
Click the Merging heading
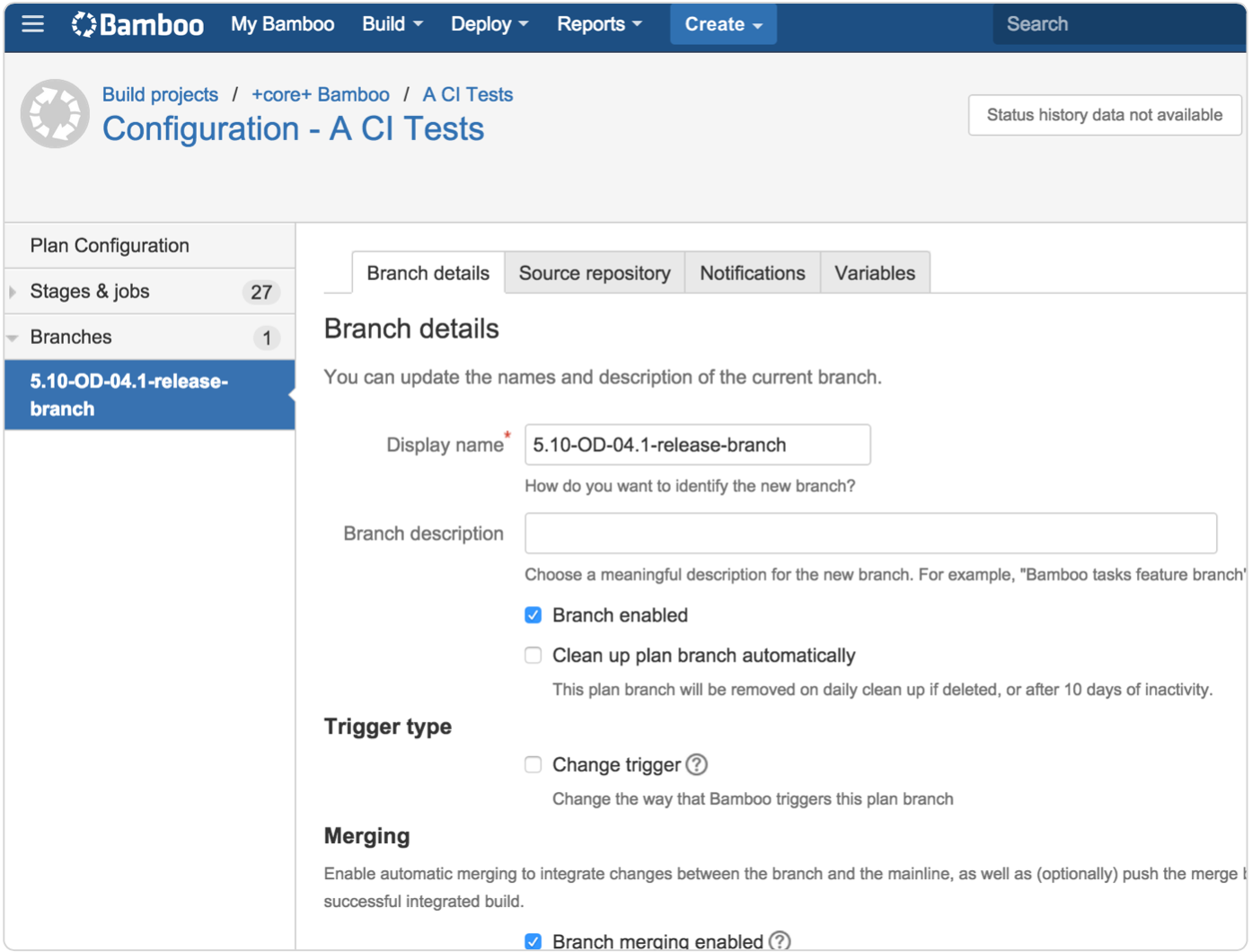367,836
